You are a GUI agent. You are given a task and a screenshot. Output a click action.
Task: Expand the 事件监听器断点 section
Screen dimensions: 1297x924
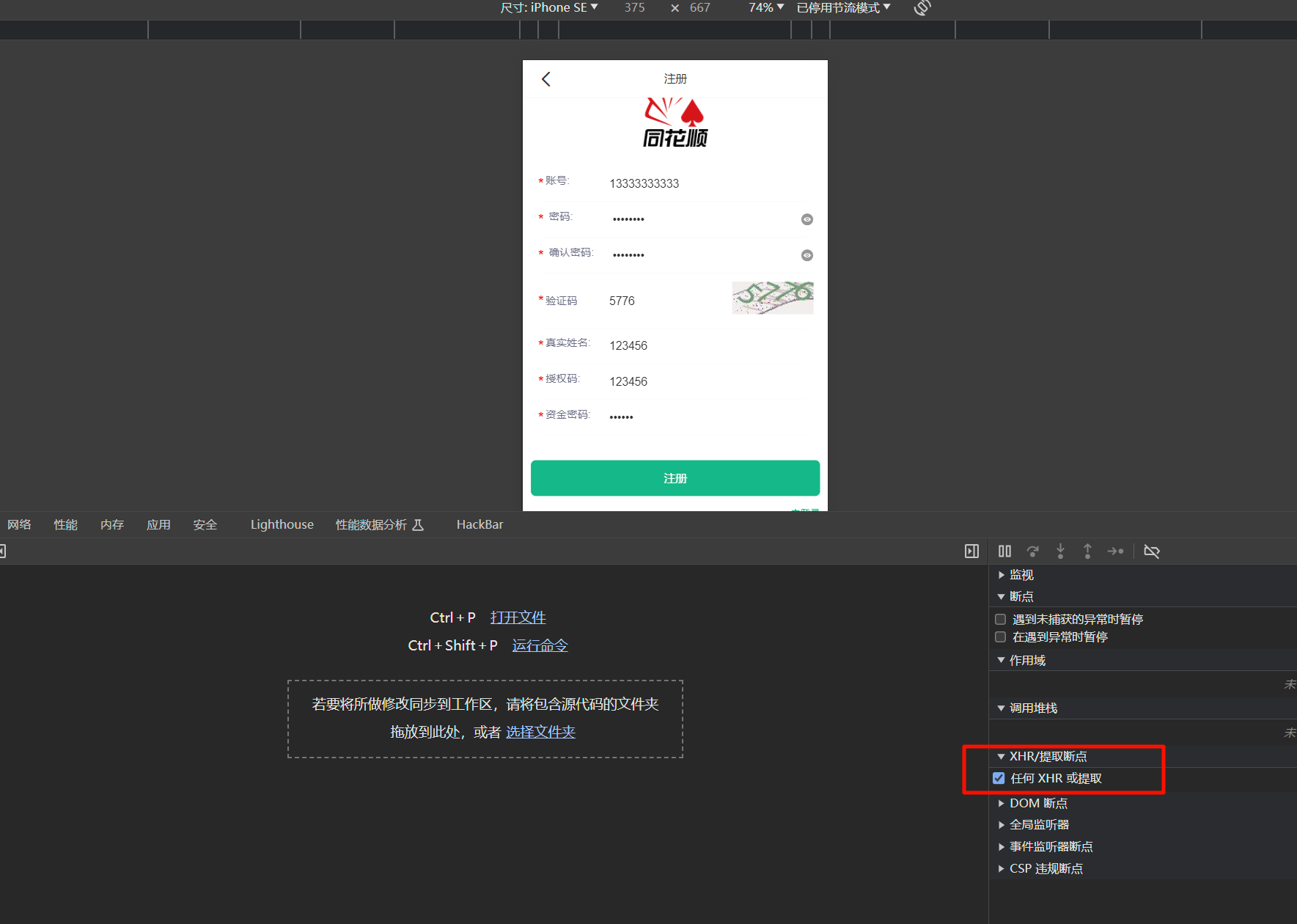(x=1051, y=846)
